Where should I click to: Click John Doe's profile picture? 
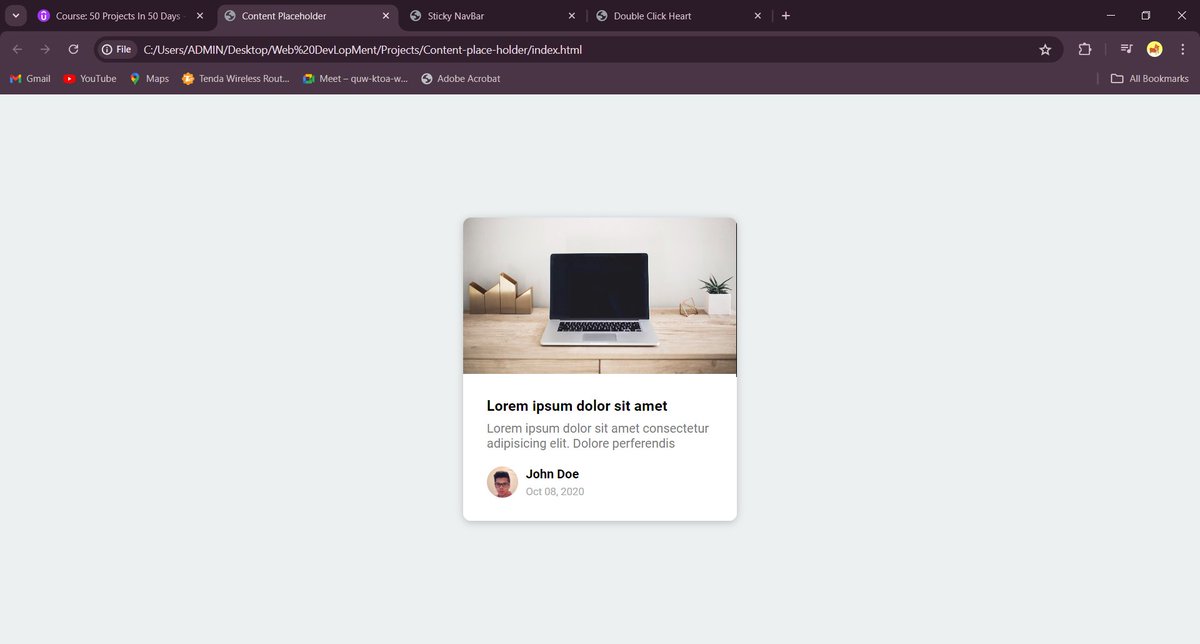(502, 482)
